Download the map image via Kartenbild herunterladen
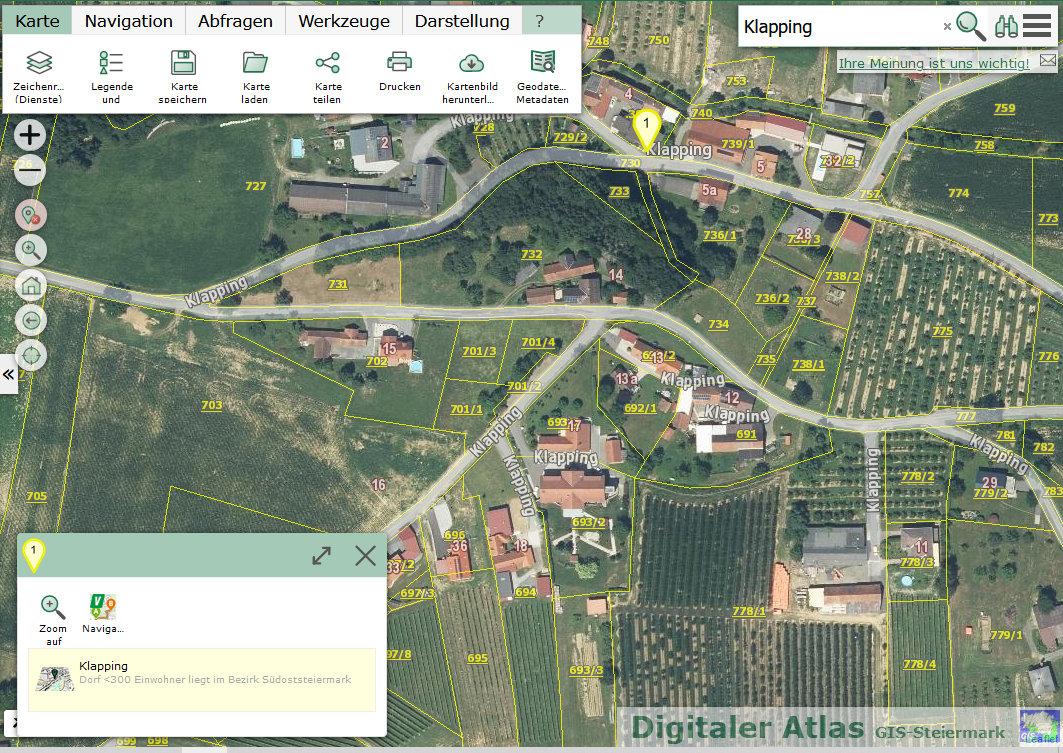The image size is (1063, 753). (x=470, y=64)
